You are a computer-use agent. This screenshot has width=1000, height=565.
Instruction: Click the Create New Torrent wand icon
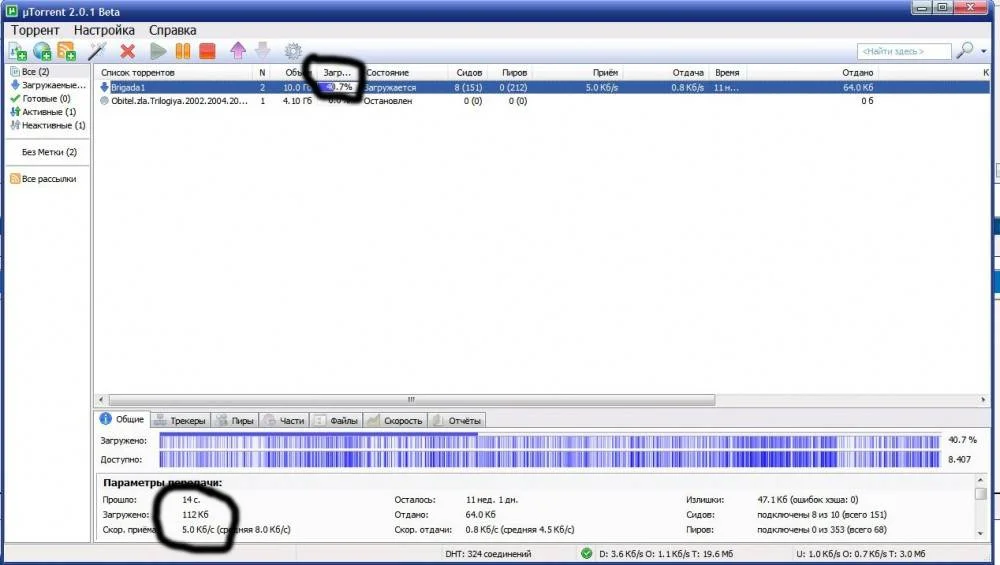point(97,51)
